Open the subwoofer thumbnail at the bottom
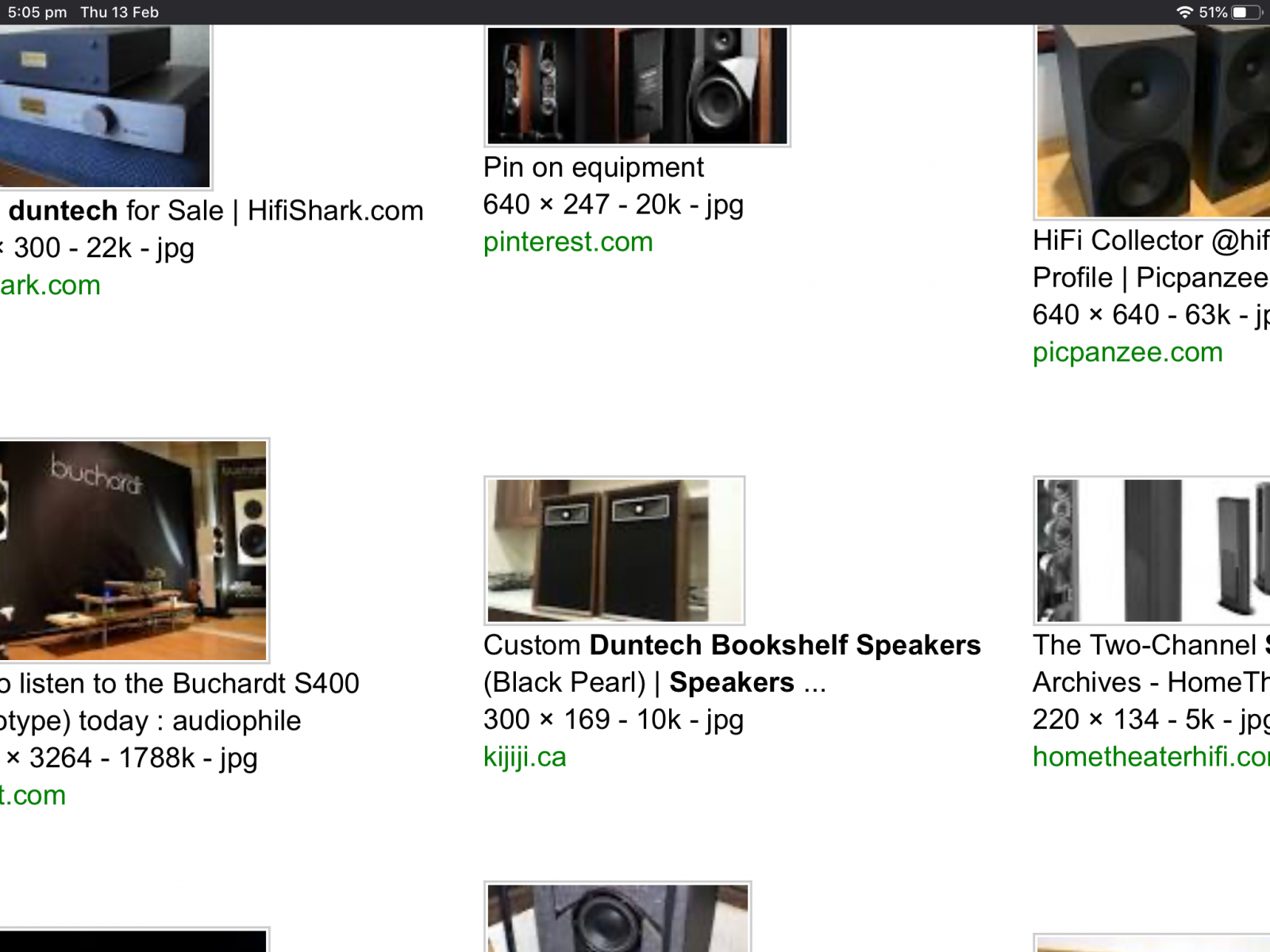Viewport: 1270px width, 952px height. coord(618,917)
